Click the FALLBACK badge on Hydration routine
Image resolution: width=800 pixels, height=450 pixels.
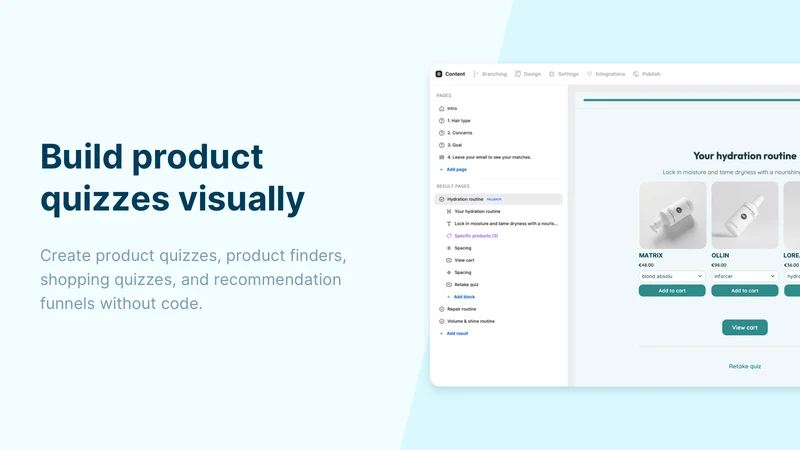pos(494,199)
